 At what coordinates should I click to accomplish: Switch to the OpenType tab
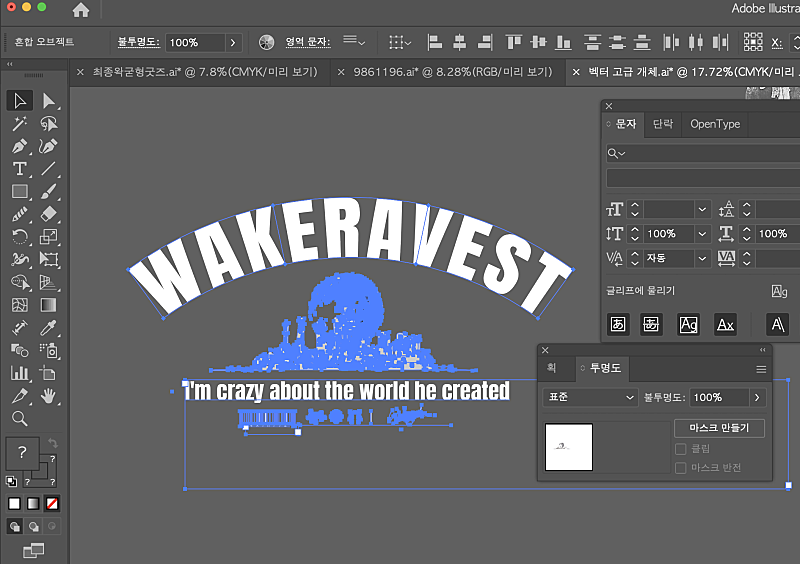click(x=715, y=124)
